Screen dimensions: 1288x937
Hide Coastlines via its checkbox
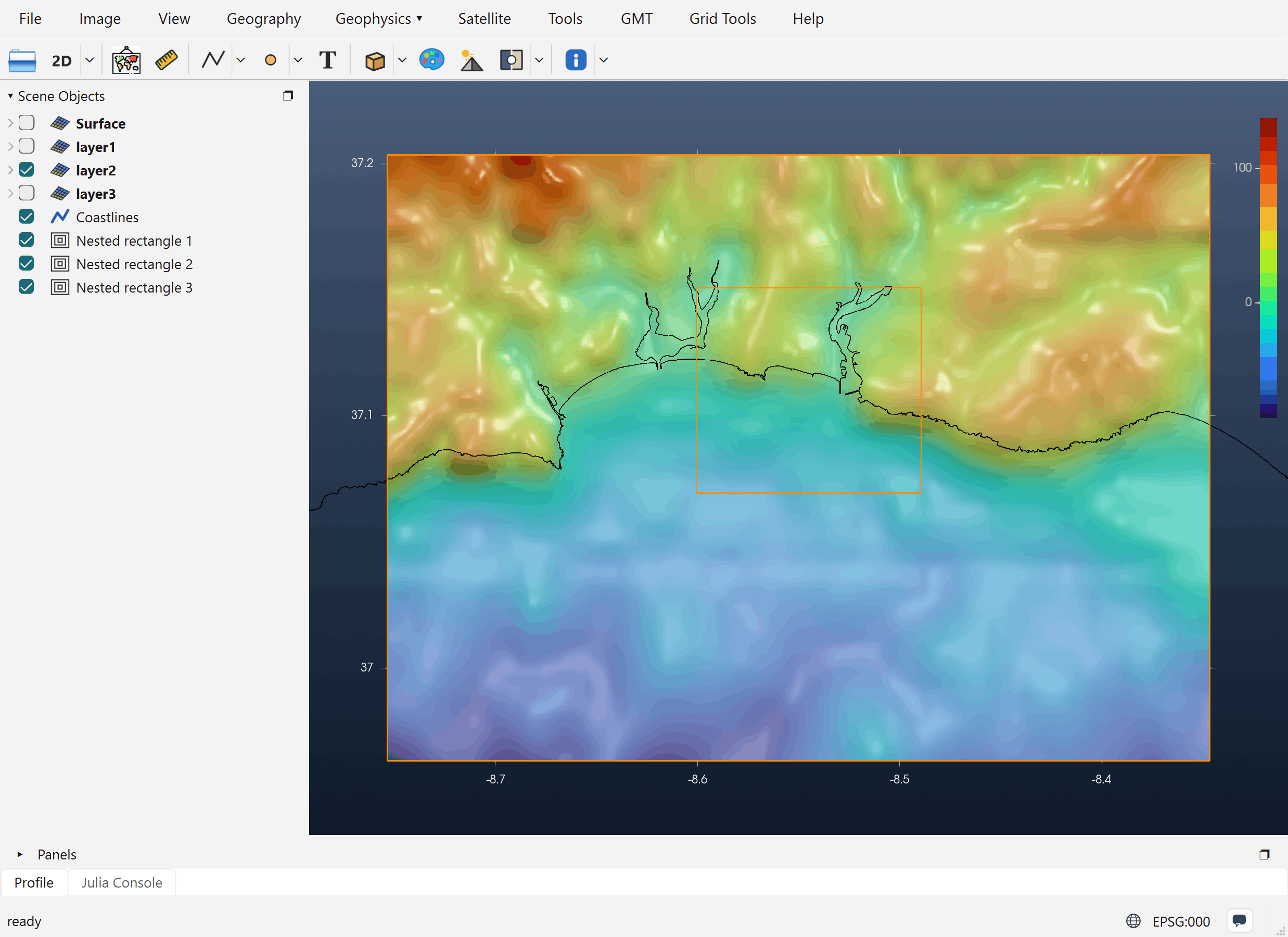click(26, 217)
